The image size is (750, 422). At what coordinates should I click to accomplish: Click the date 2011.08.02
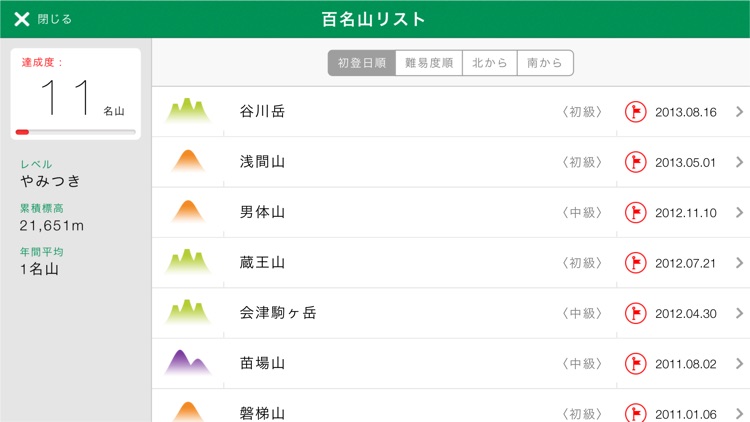685,364
